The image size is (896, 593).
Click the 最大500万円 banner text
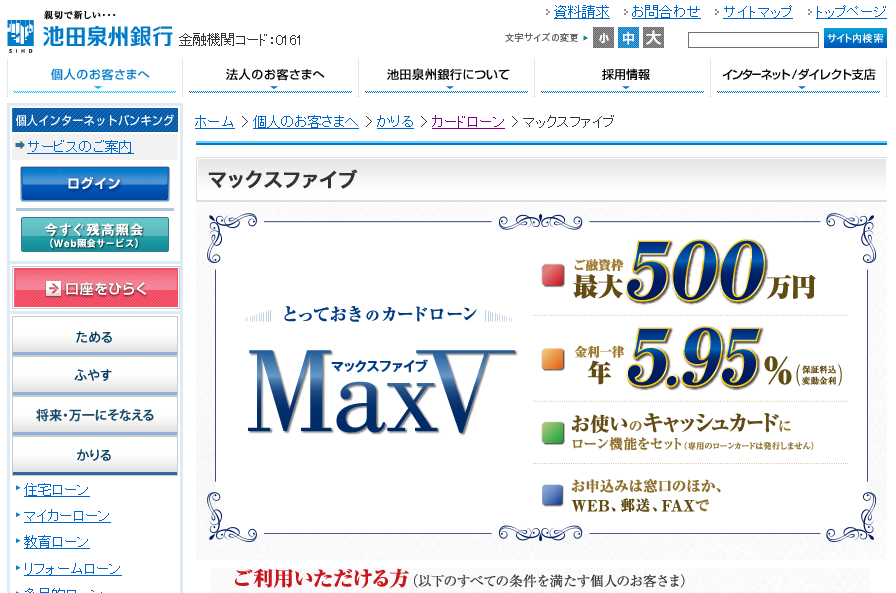tap(695, 273)
